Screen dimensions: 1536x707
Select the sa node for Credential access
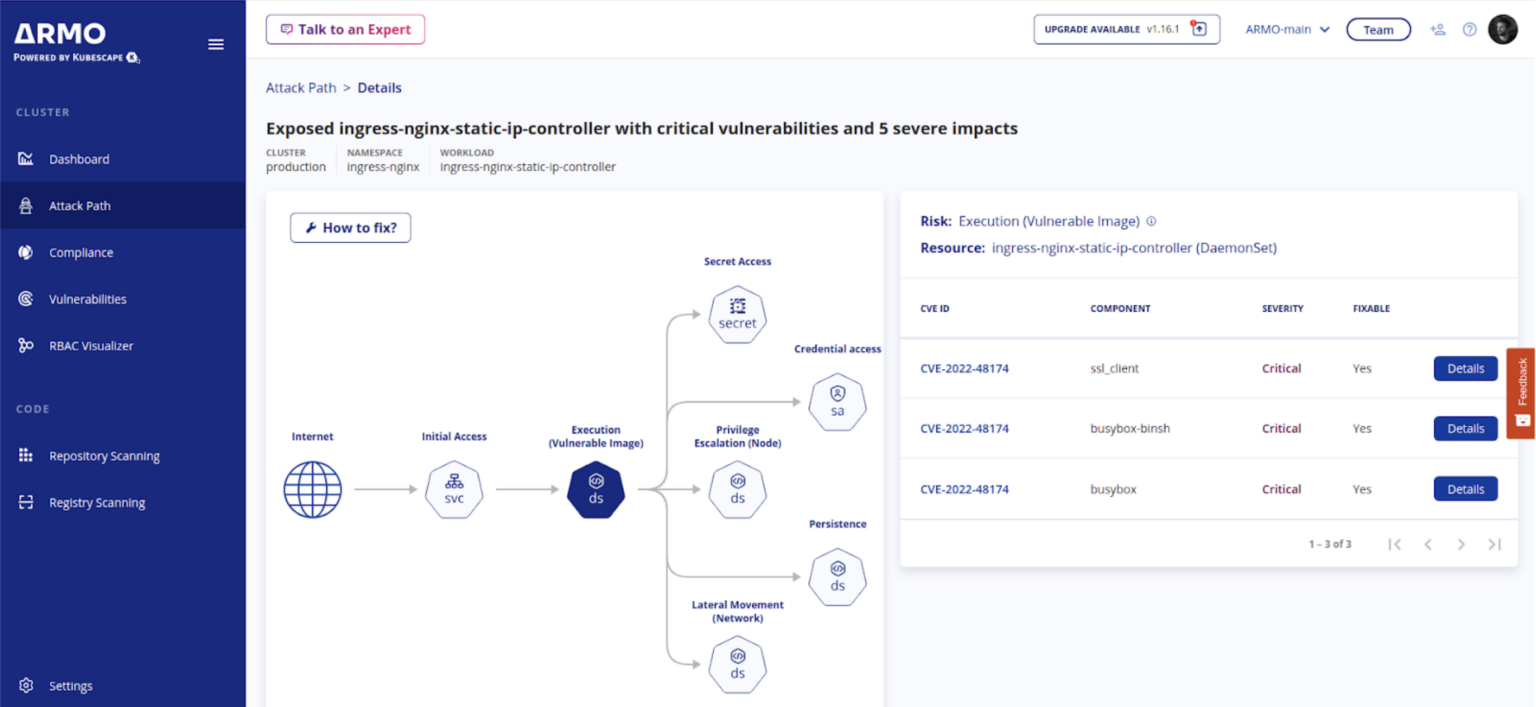[x=837, y=402]
